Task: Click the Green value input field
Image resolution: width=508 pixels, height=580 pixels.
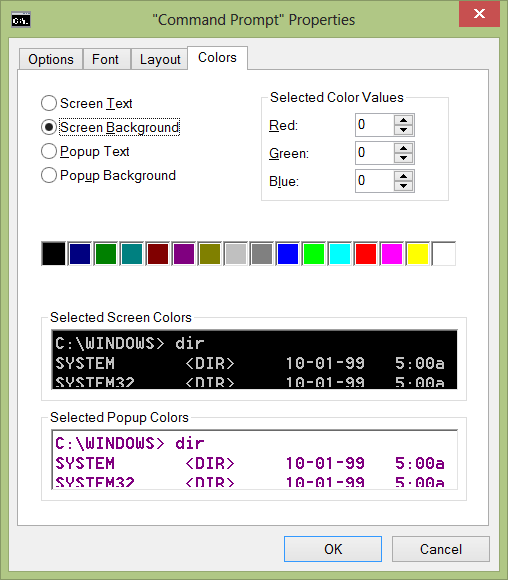Action: 374,153
